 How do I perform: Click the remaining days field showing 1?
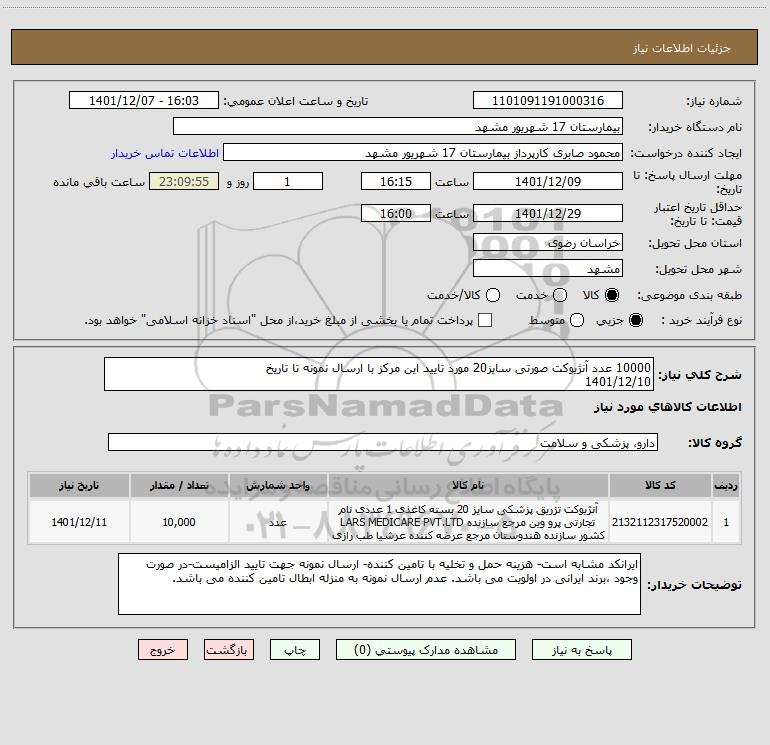coord(288,181)
